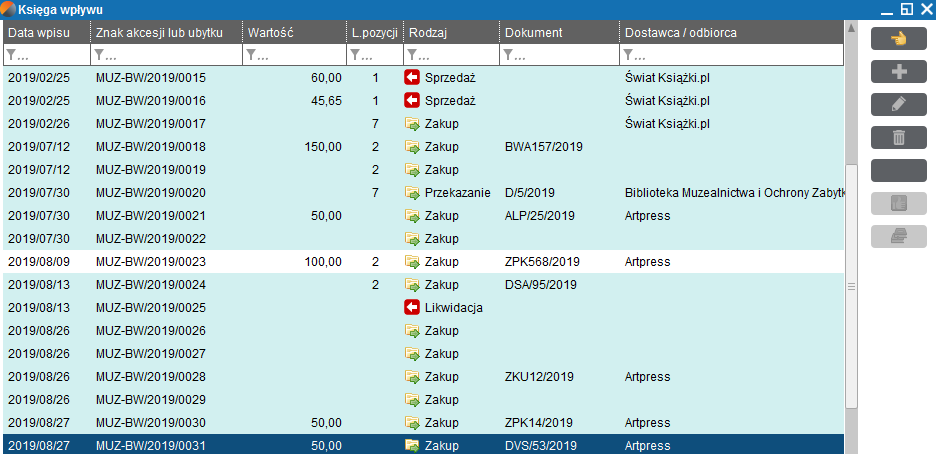
Task: Click Biblioteka Muzealnictwa i Ochrony supplier cell
Action: click(x=734, y=193)
